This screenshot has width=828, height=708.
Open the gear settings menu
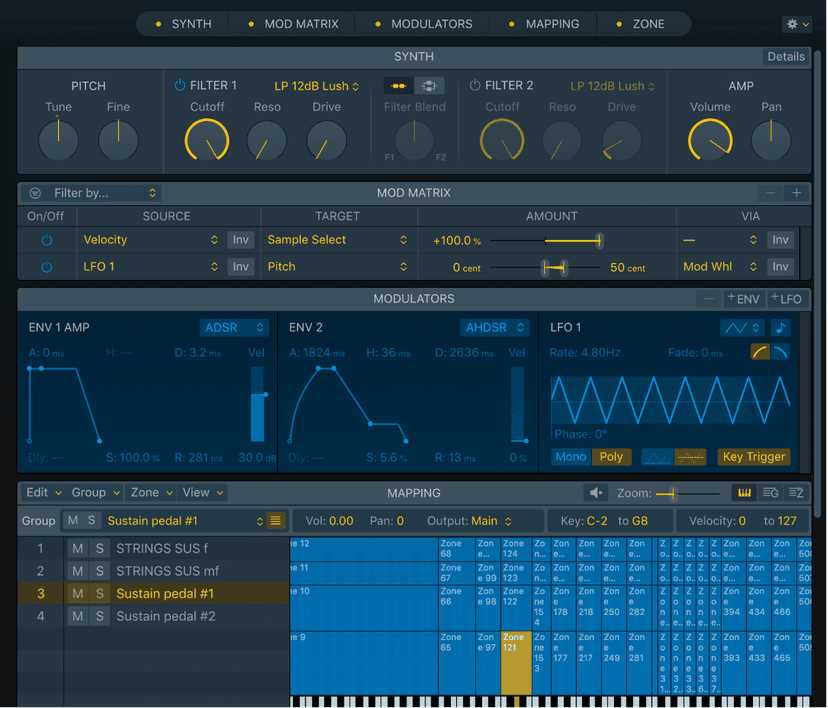point(796,24)
